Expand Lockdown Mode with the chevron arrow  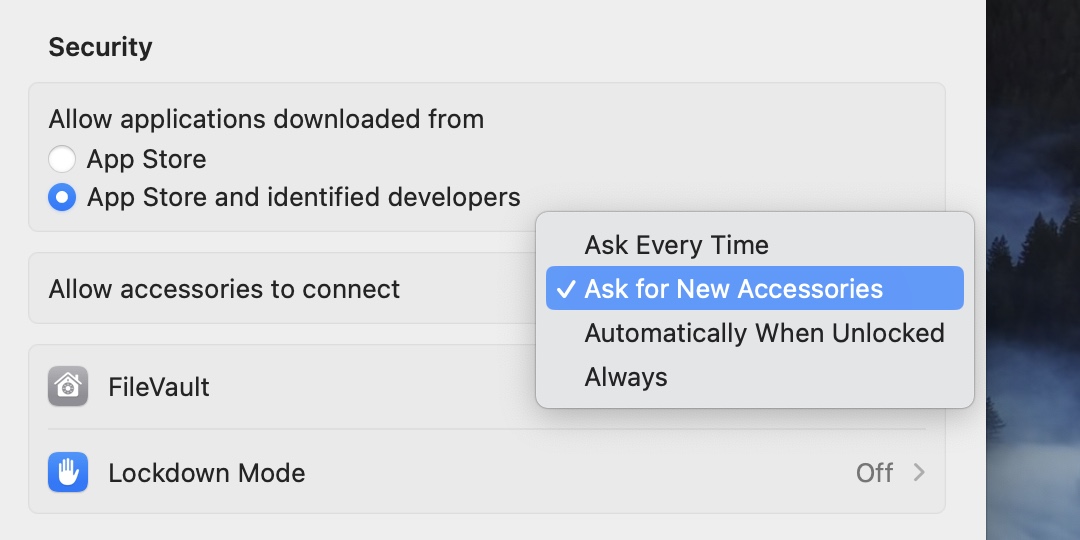(x=919, y=473)
